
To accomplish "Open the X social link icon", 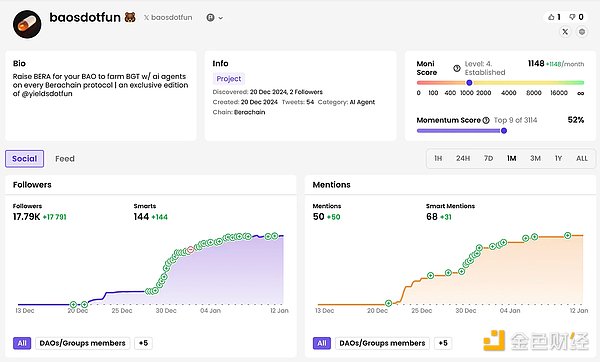I will point(565,32).
